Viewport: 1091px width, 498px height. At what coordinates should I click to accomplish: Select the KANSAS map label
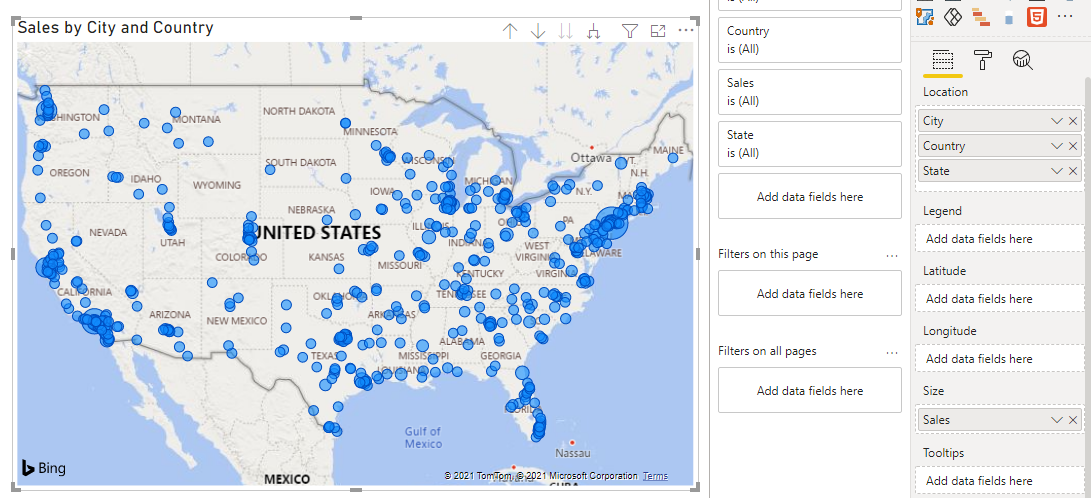(x=326, y=257)
